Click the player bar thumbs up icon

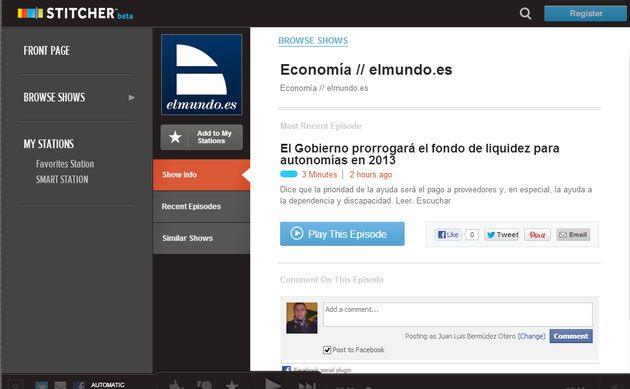point(176,385)
